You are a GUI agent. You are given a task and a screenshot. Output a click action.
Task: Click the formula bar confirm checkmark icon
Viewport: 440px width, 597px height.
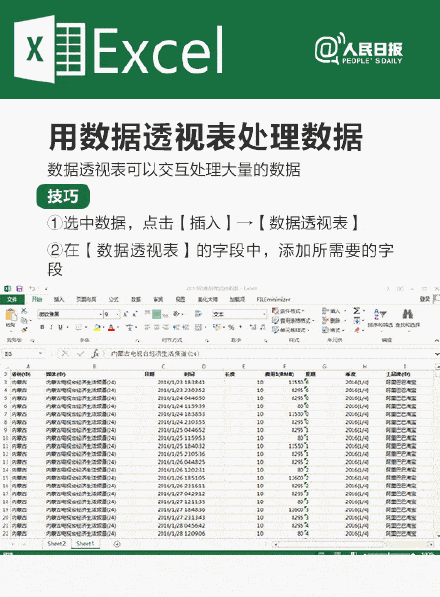tap(80, 354)
